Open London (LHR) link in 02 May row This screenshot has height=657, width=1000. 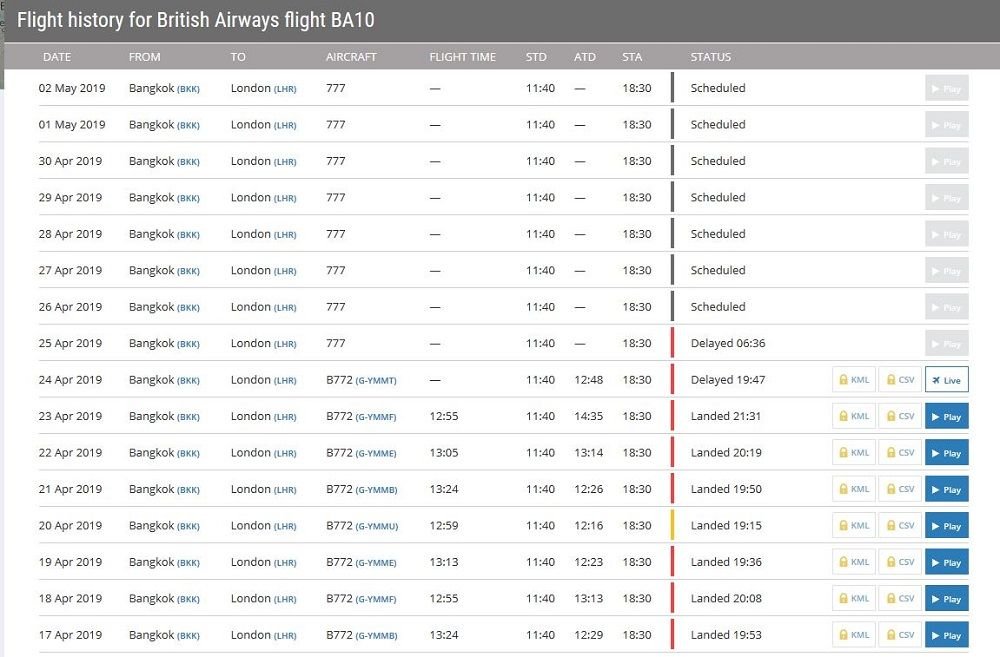263,88
